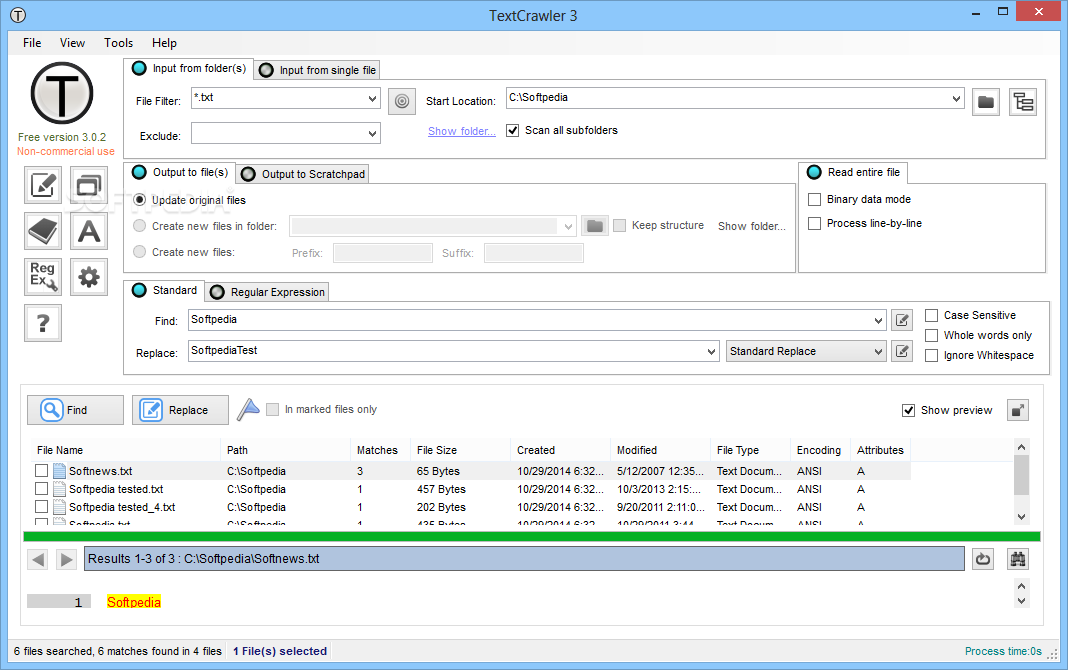Screen dimensions: 1068x670
Task: Click the file list vertical scrollbar thumb
Action: coord(1021,475)
